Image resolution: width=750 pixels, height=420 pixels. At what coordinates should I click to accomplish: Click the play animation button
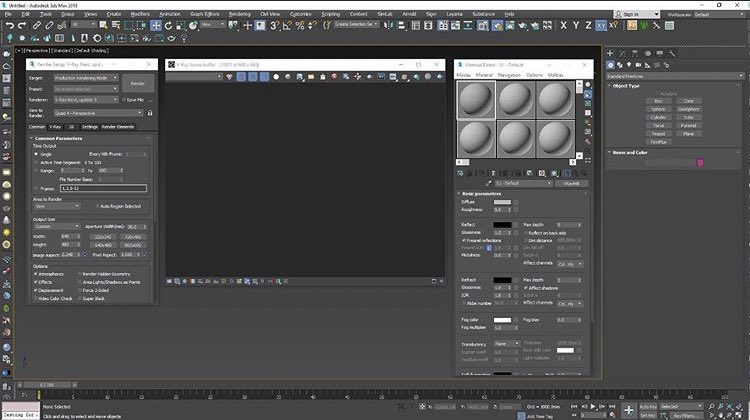593,407
